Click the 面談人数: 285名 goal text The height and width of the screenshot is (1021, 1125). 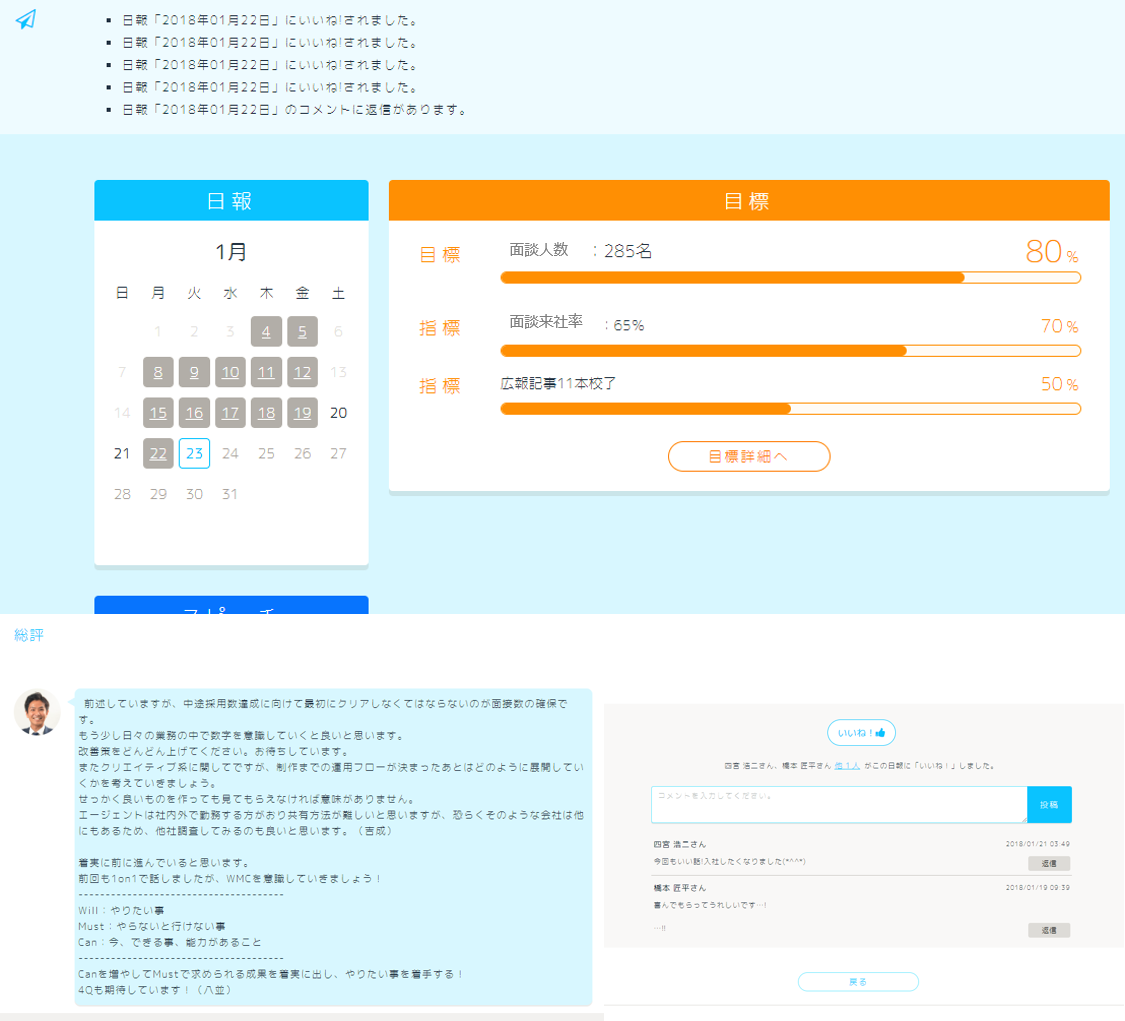(x=580, y=250)
